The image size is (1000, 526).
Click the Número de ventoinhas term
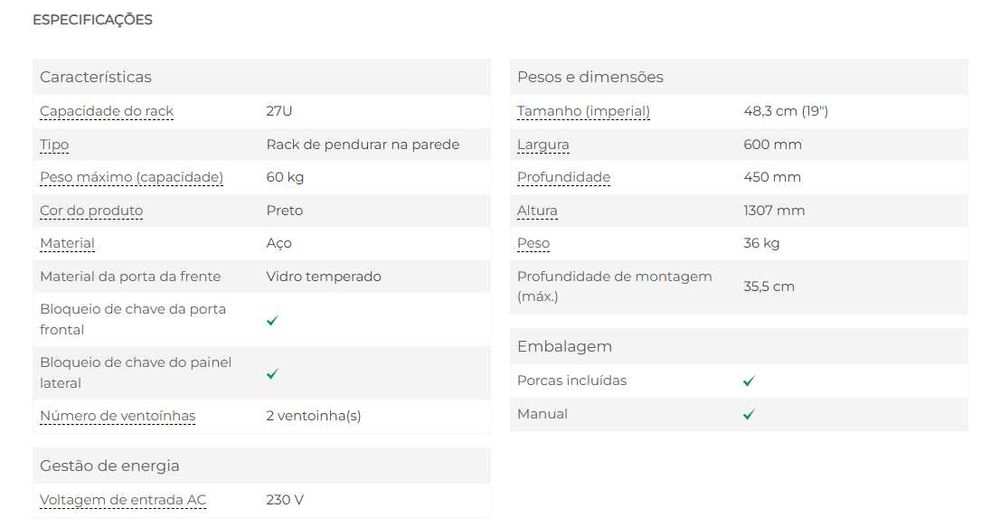click(x=117, y=416)
